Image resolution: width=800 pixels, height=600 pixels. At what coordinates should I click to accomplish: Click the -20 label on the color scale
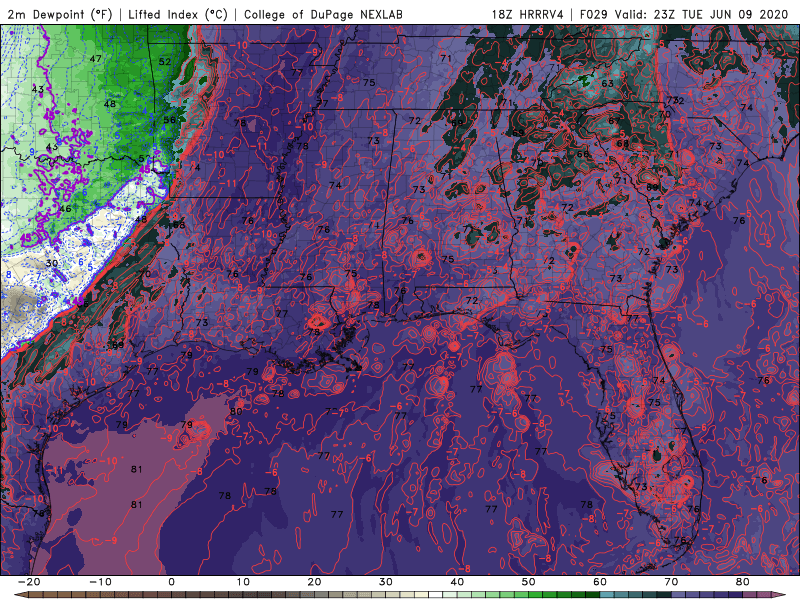click(29, 582)
